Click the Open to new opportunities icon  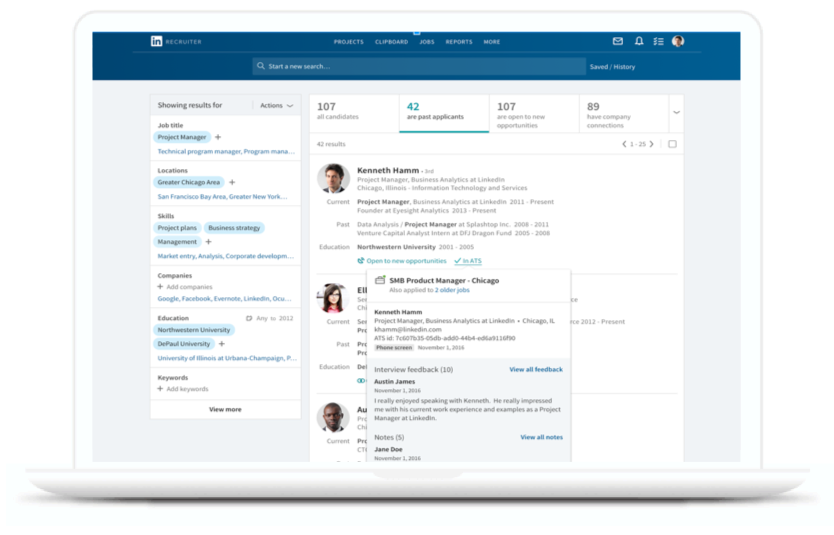[x=361, y=261]
